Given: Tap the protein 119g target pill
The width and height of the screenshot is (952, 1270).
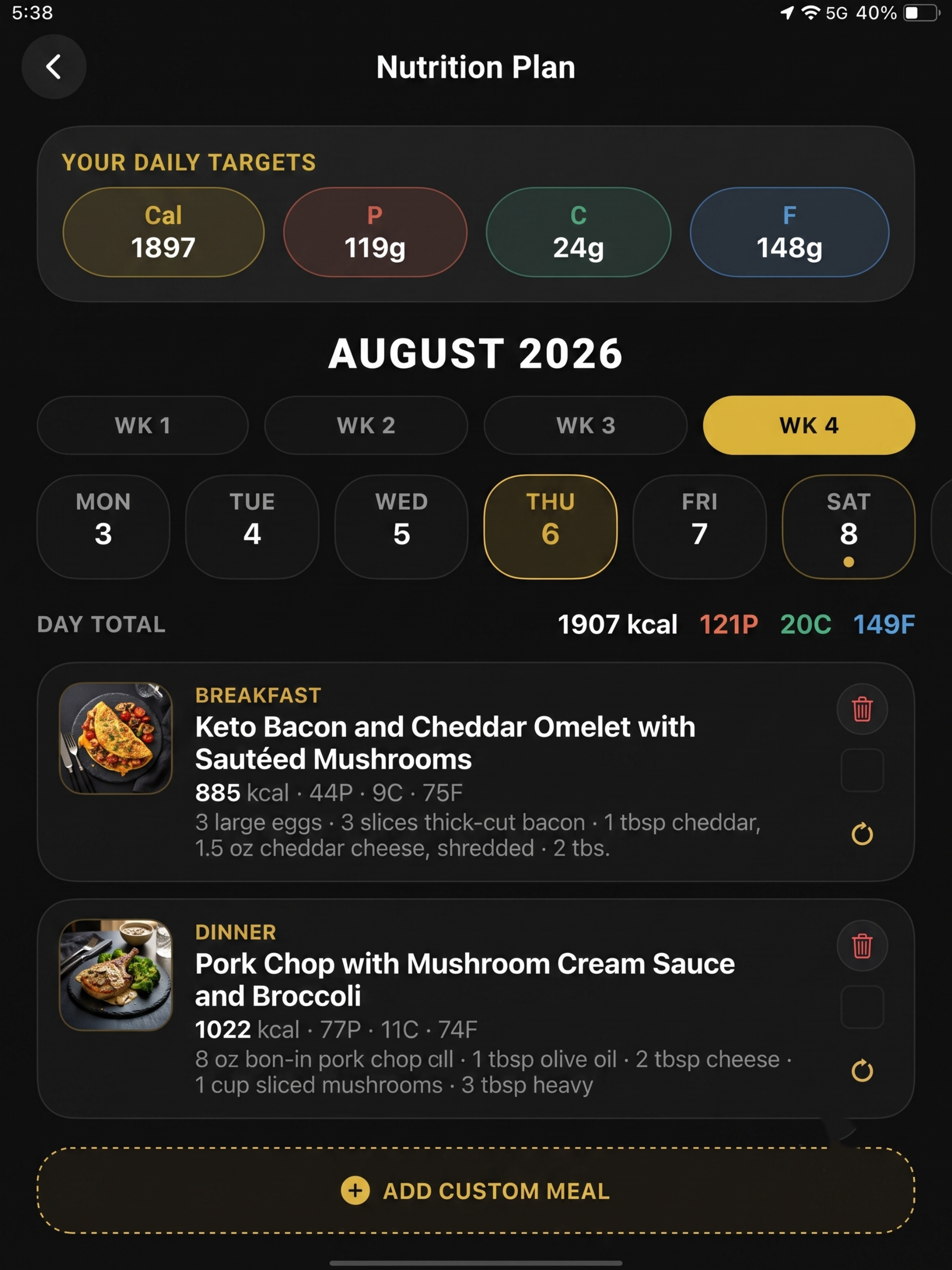Looking at the screenshot, I should coord(375,232).
